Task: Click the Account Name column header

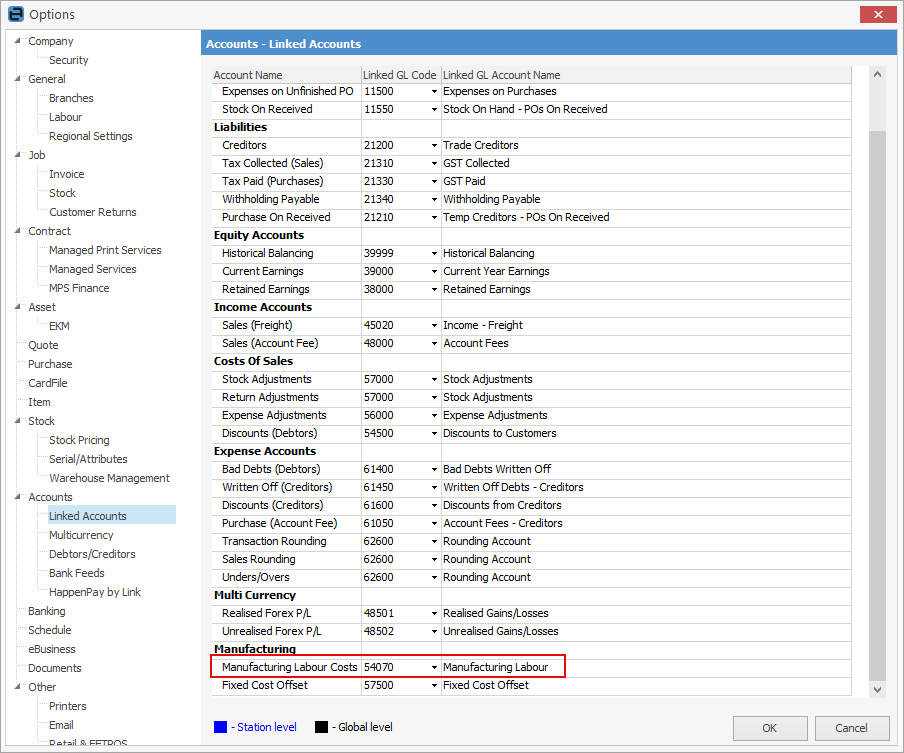Action: click(287, 75)
